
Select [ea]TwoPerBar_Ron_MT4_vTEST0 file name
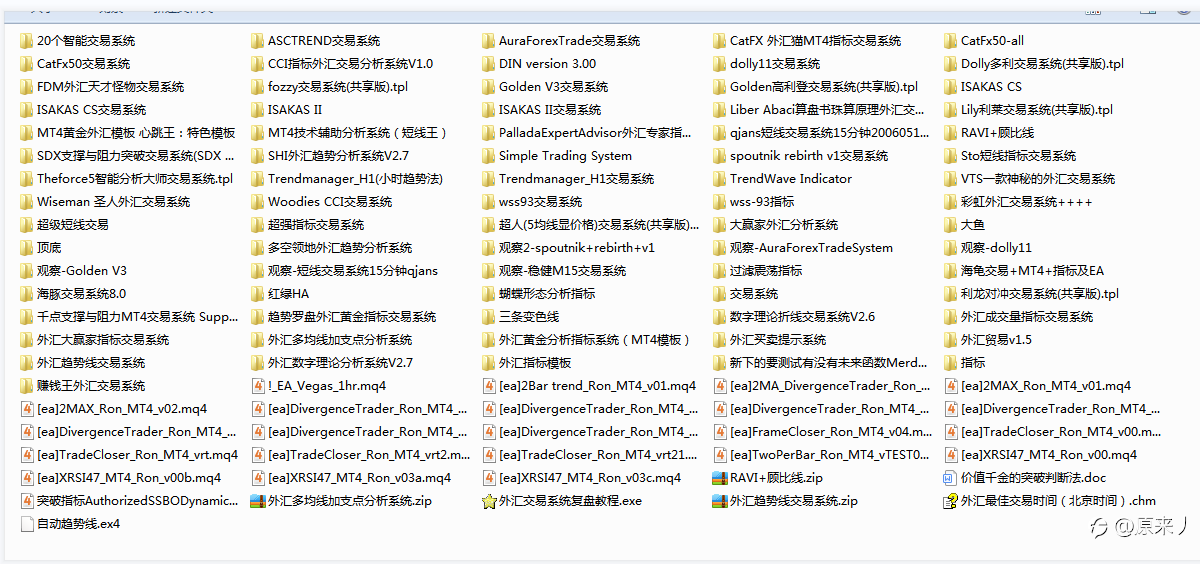tap(830, 455)
